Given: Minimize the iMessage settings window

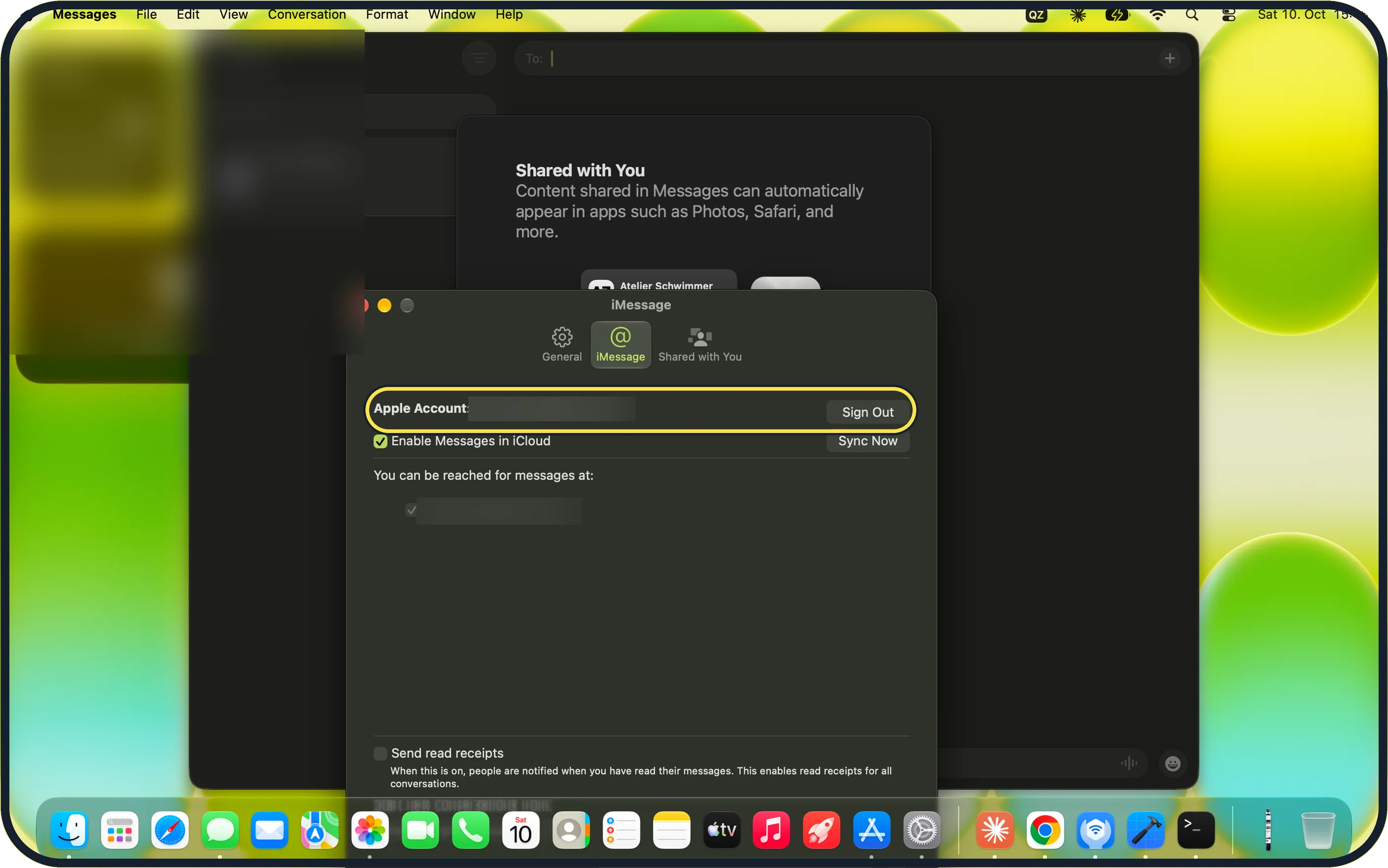Looking at the screenshot, I should (384, 305).
